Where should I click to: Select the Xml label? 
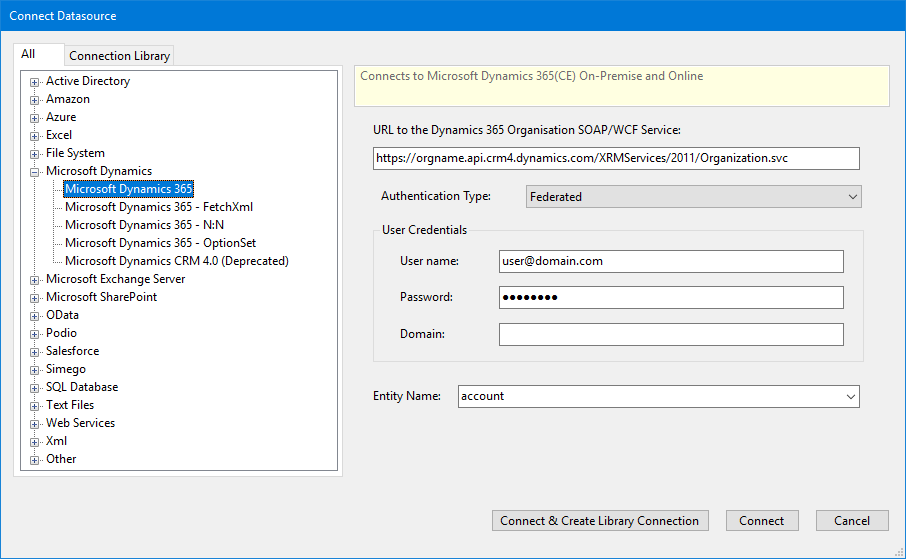pyautogui.click(x=57, y=440)
